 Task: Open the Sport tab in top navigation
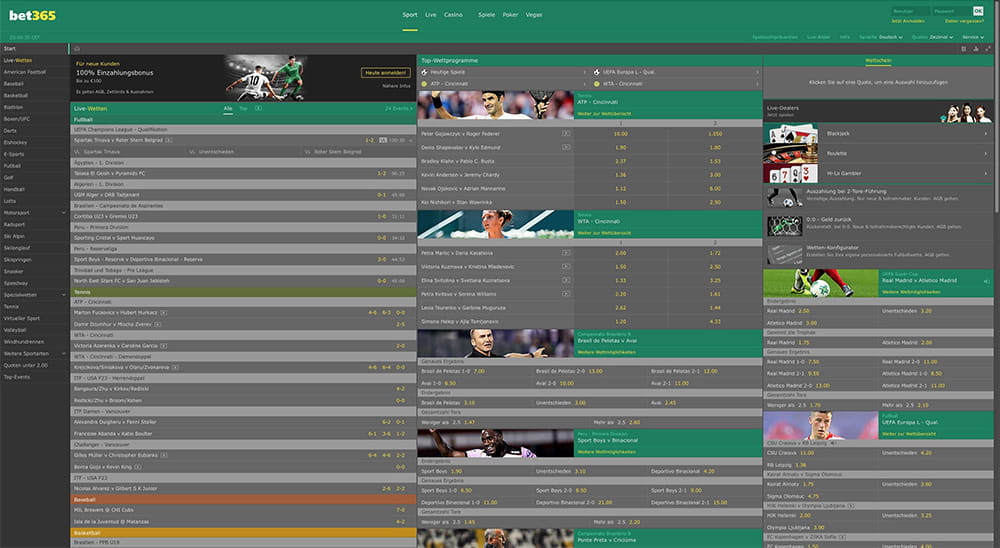coord(410,15)
